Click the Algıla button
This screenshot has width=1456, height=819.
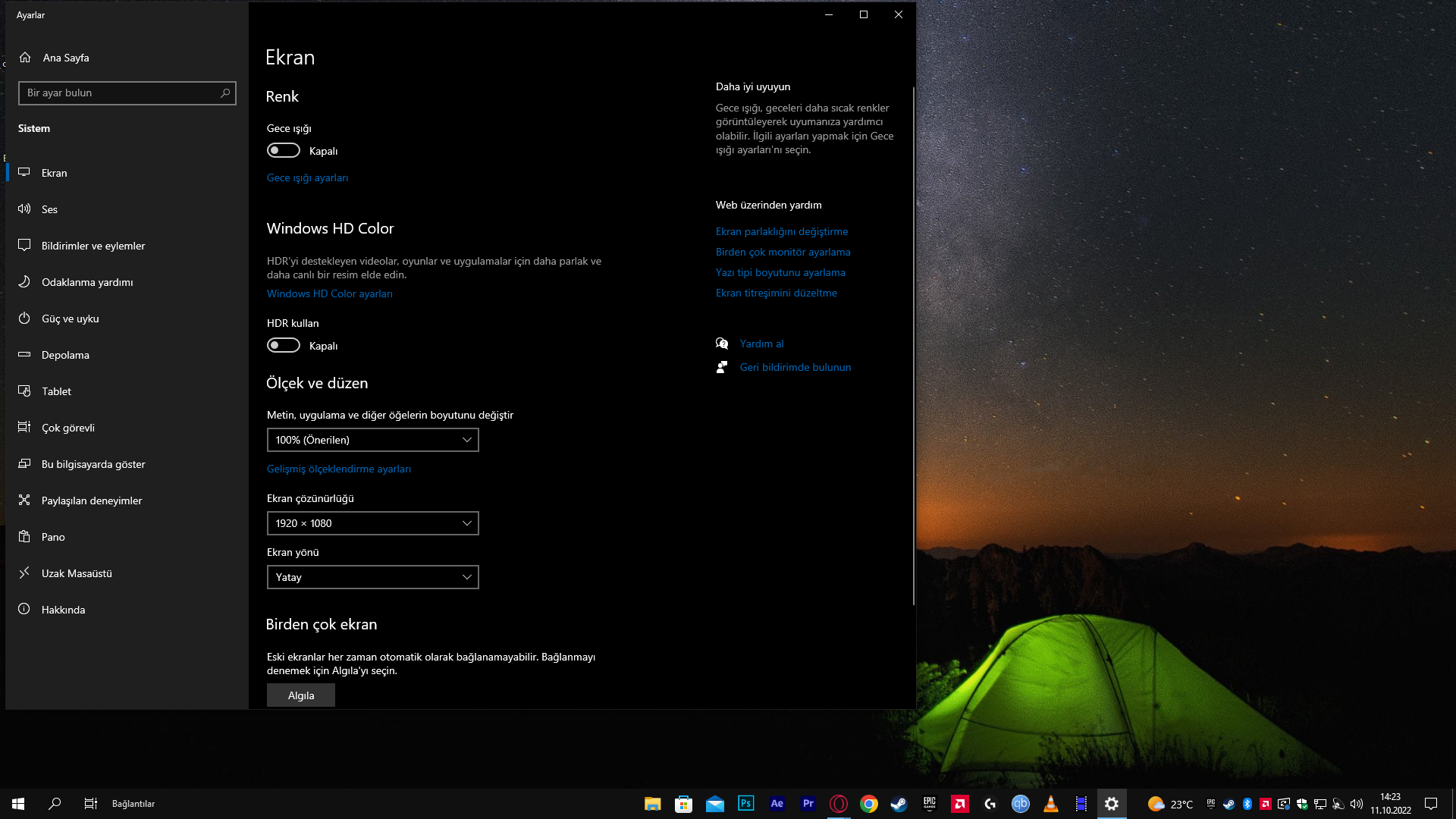(301, 695)
